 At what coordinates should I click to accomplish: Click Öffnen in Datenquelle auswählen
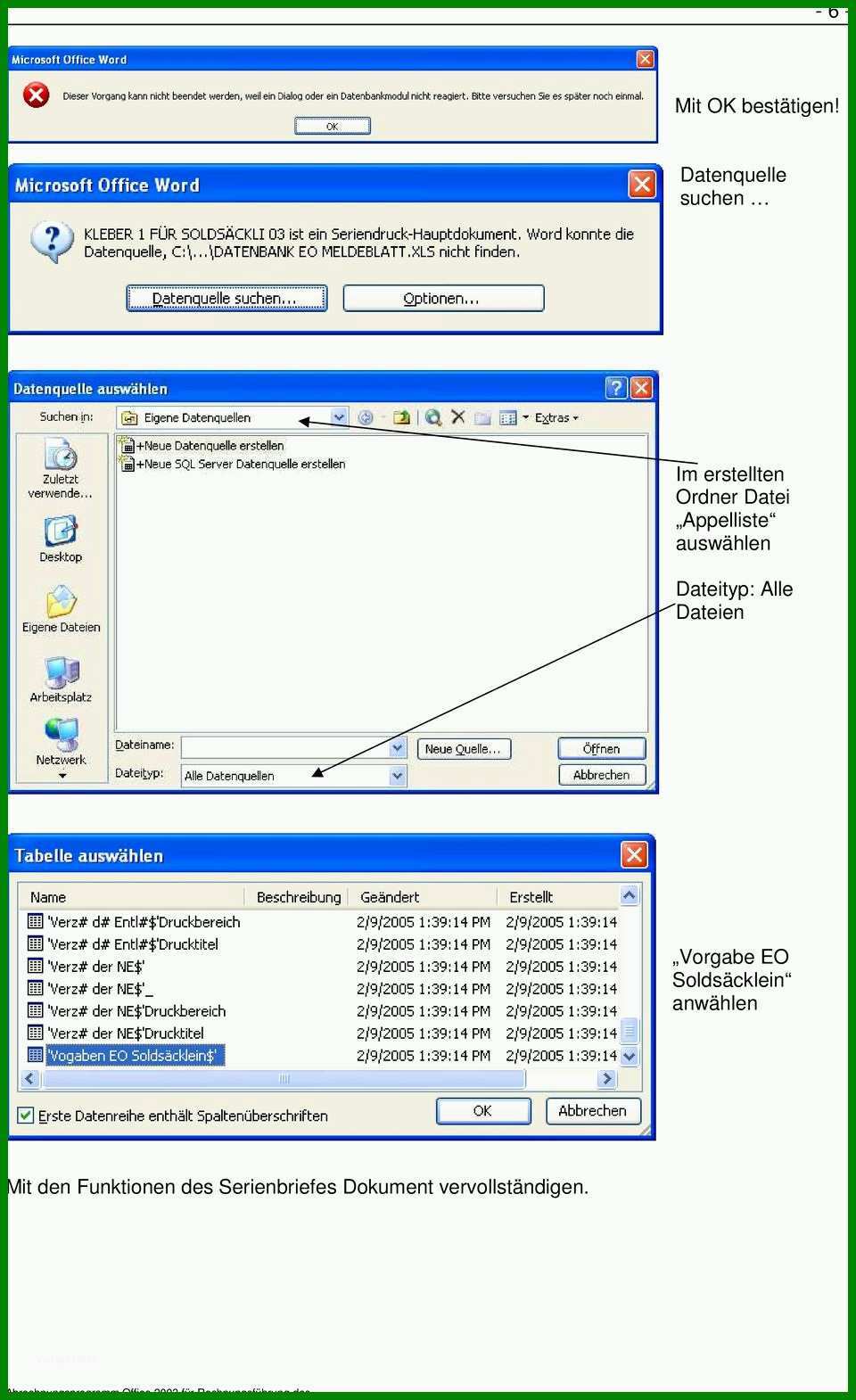point(602,749)
